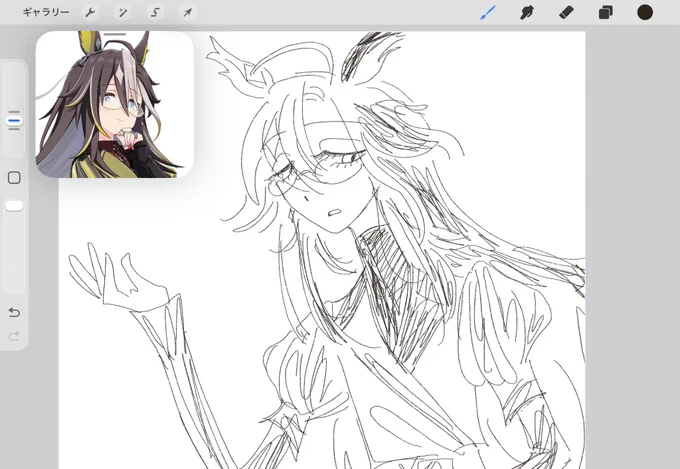Select the Eraser tool
Screen dimensions: 680x469
pos(566,12)
